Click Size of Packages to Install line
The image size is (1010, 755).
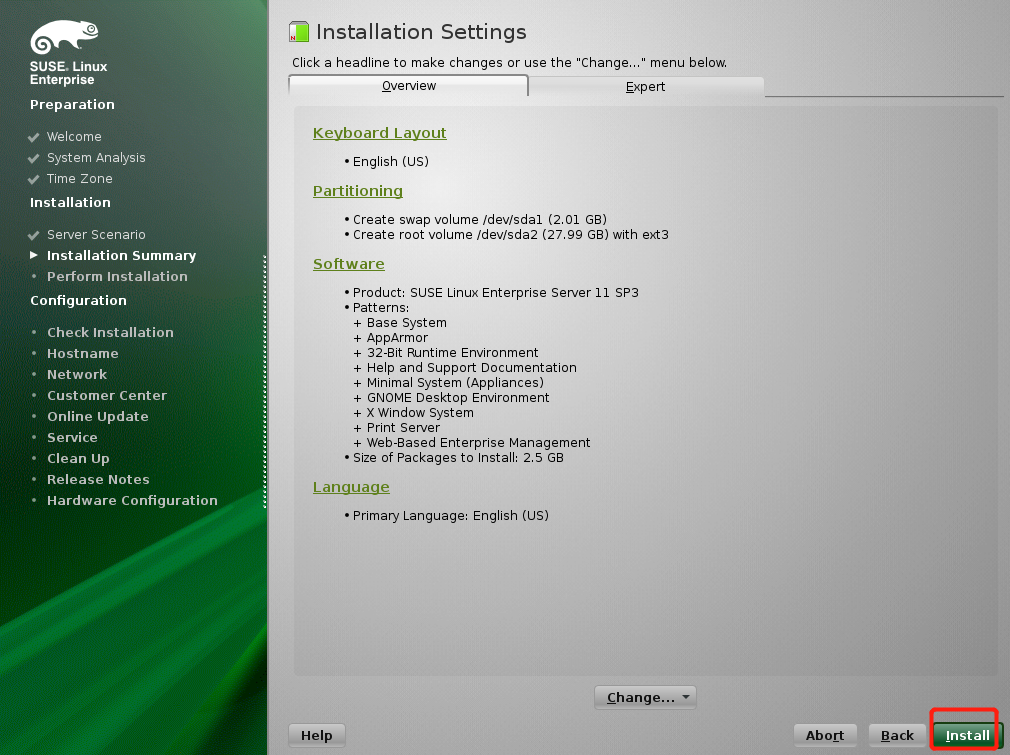pyautogui.click(x=458, y=458)
